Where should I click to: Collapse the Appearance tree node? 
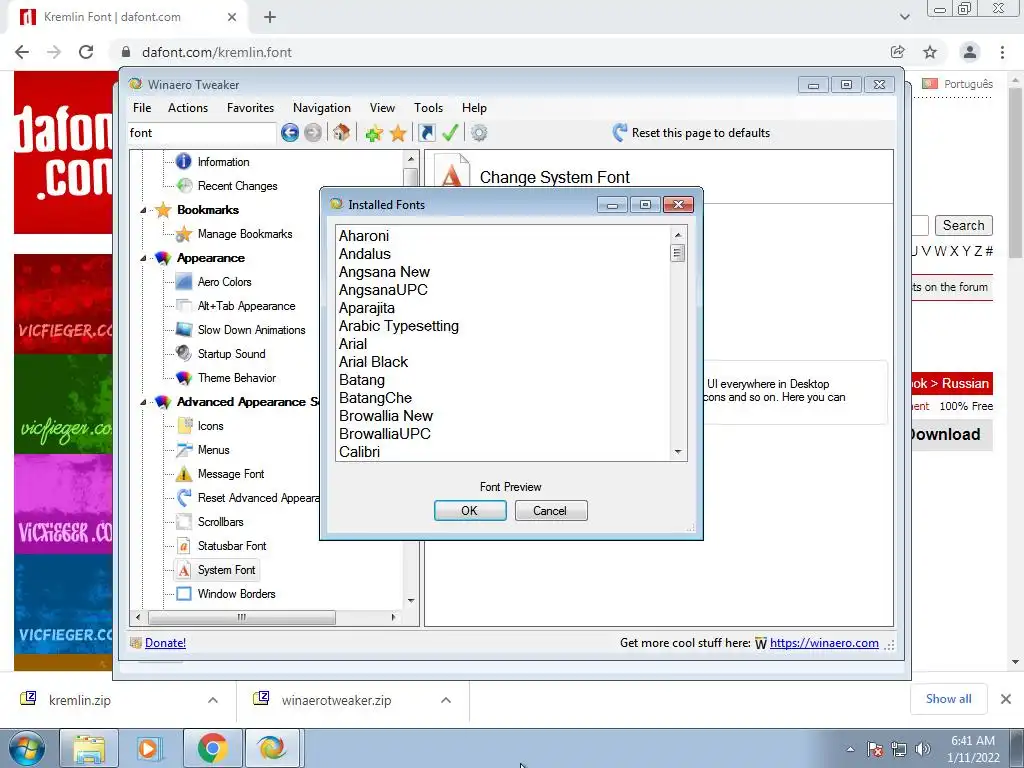[143, 259]
